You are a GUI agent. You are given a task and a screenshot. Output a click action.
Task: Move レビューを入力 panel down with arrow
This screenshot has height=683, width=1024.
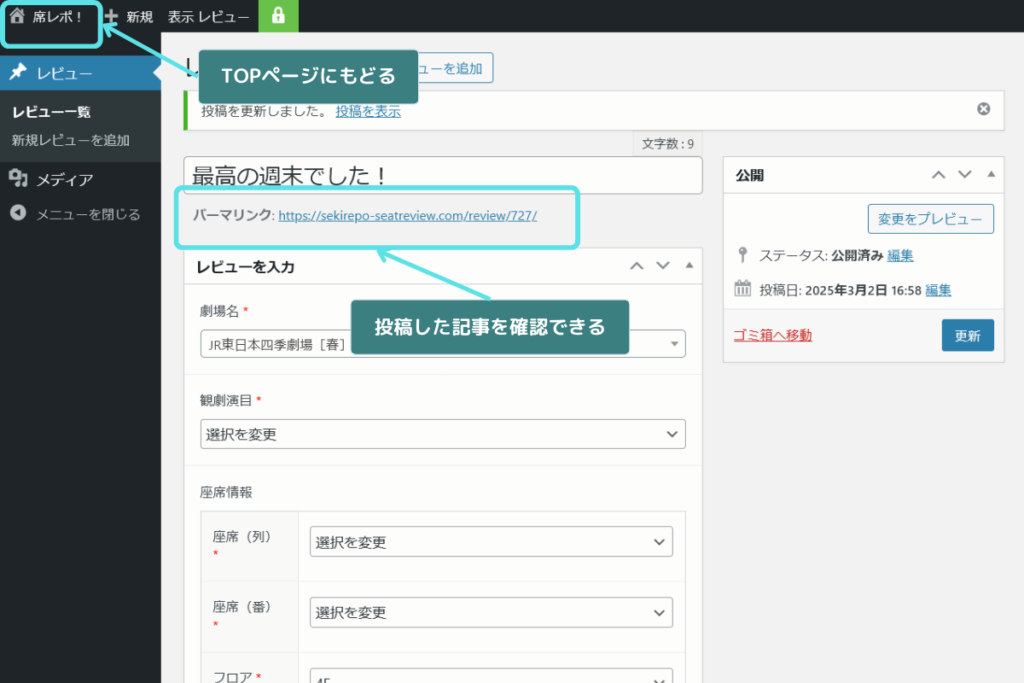(x=663, y=266)
